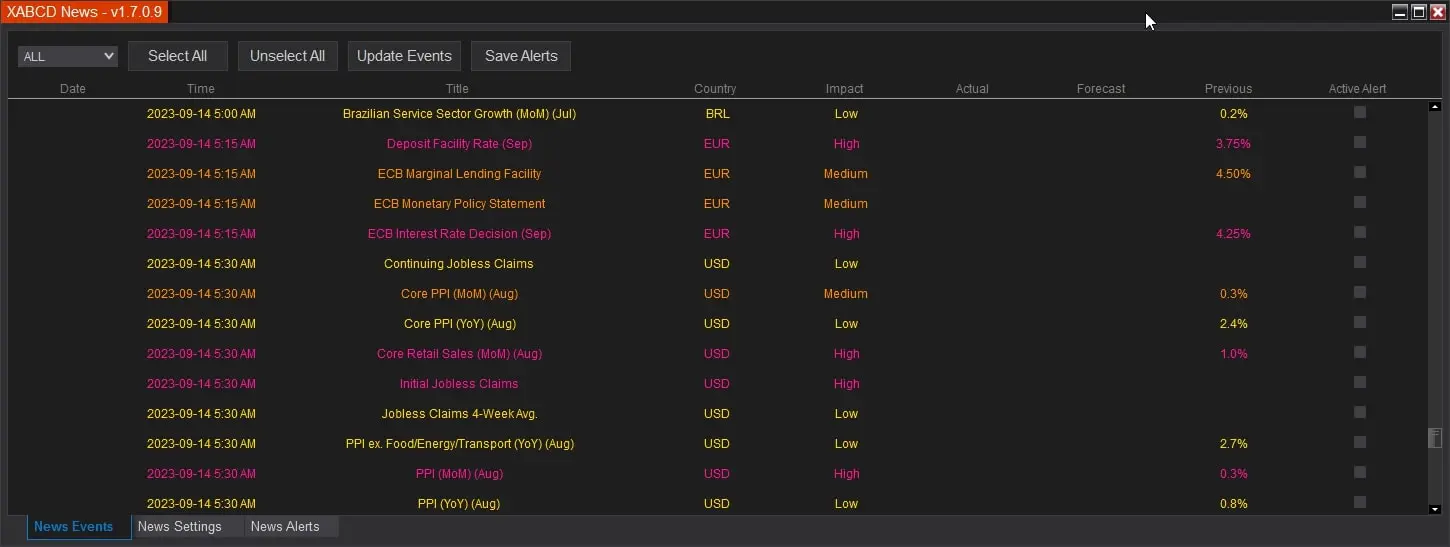The image size is (1450, 547).
Task: Select Jobless Claims 4-Week Avg. title
Action: pos(459,414)
